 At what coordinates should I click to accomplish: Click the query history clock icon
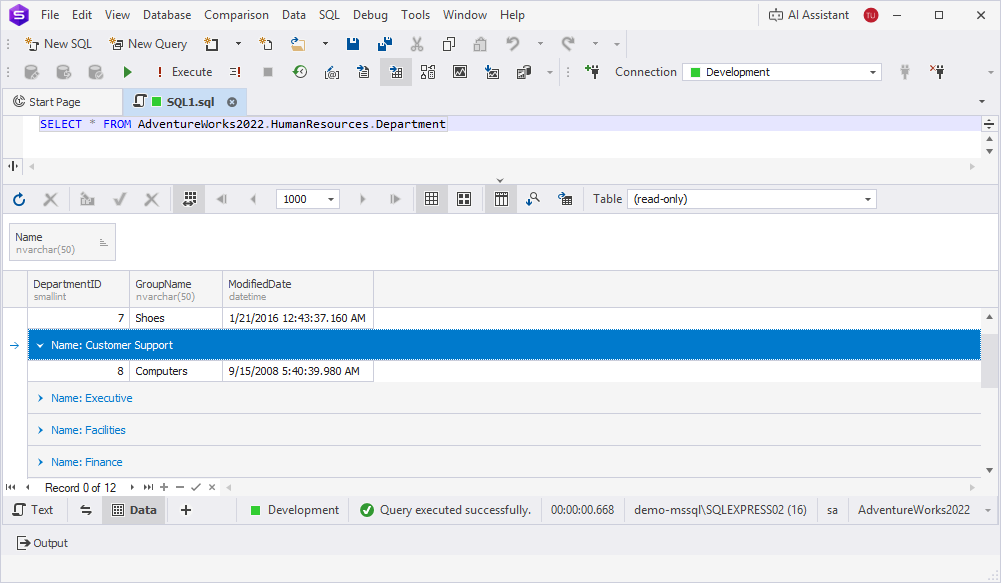coord(299,72)
